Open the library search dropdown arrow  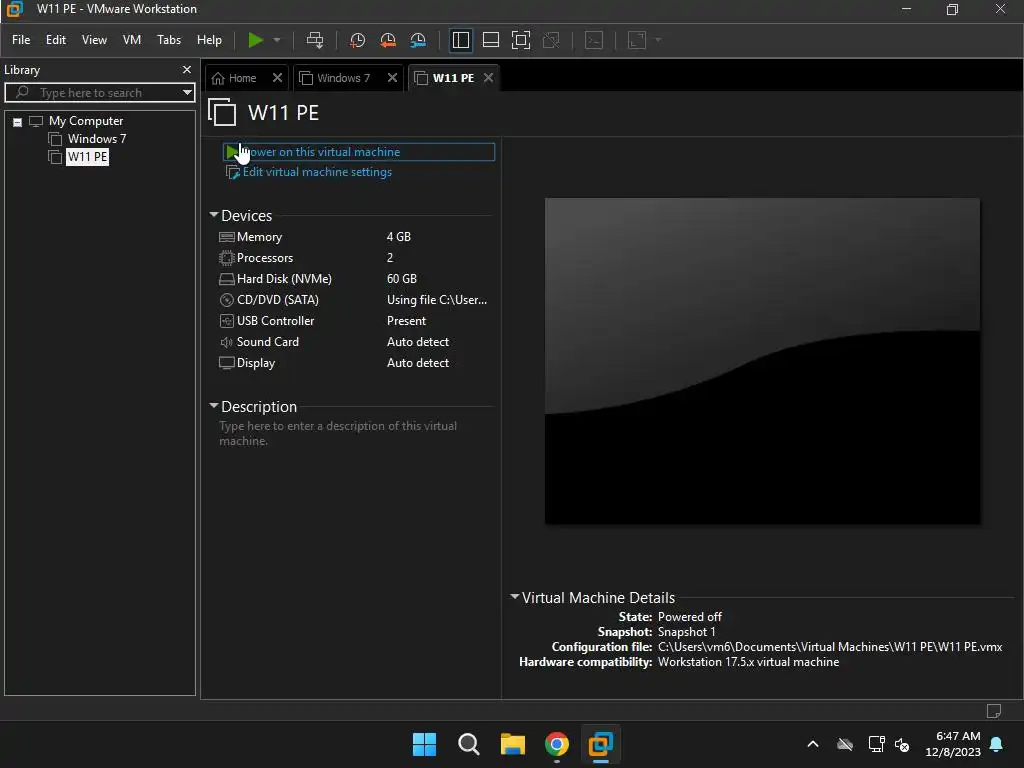[x=187, y=93]
